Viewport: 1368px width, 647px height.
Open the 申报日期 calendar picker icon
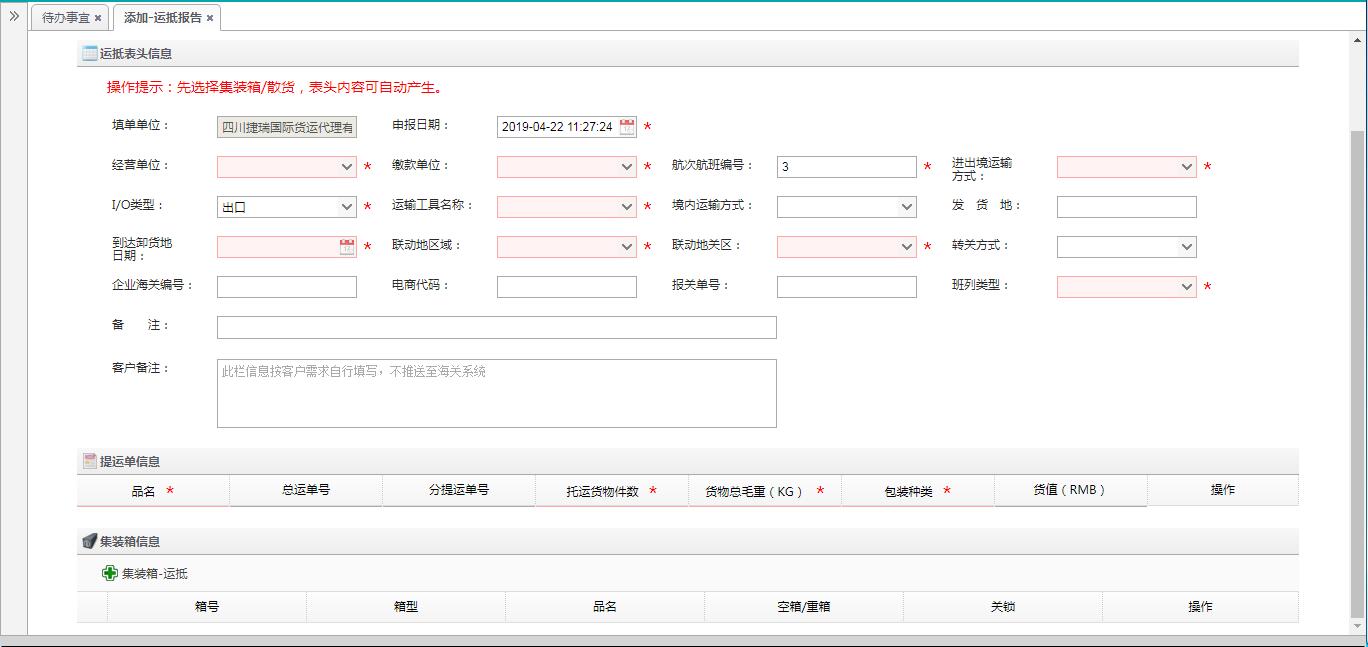[x=627, y=127]
